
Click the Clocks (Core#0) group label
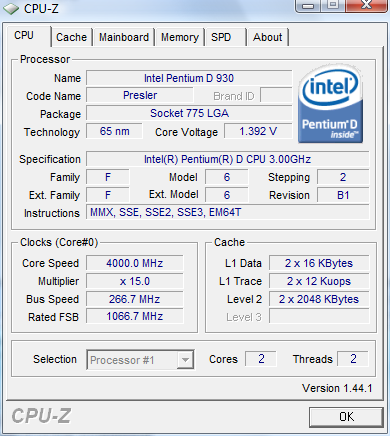pyautogui.click(x=59, y=242)
